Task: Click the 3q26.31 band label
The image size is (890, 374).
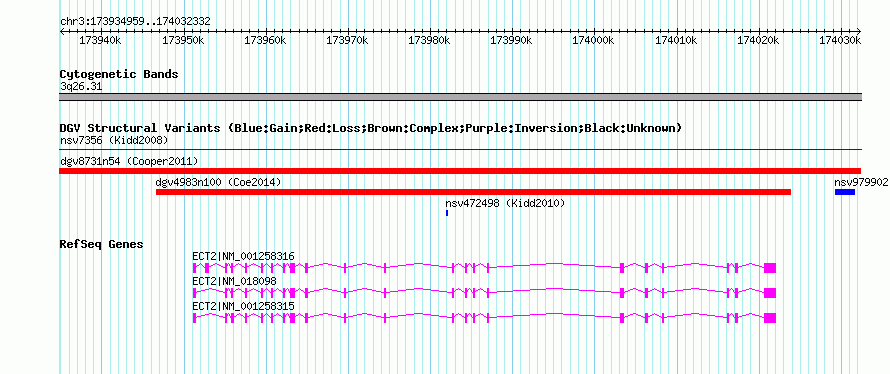Action: pos(81,87)
